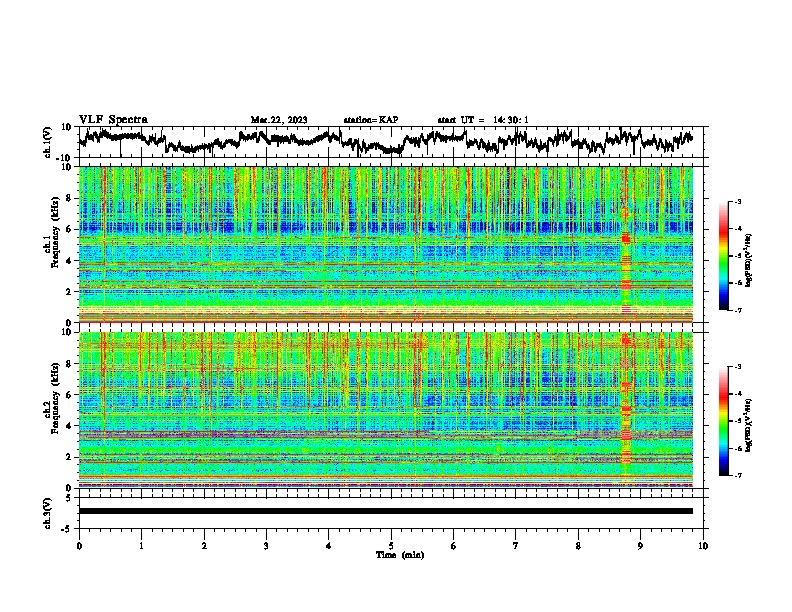Select the date text "Mar.22, 2023"
This screenshot has height=612, width=792.
click(x=279, y=120)
